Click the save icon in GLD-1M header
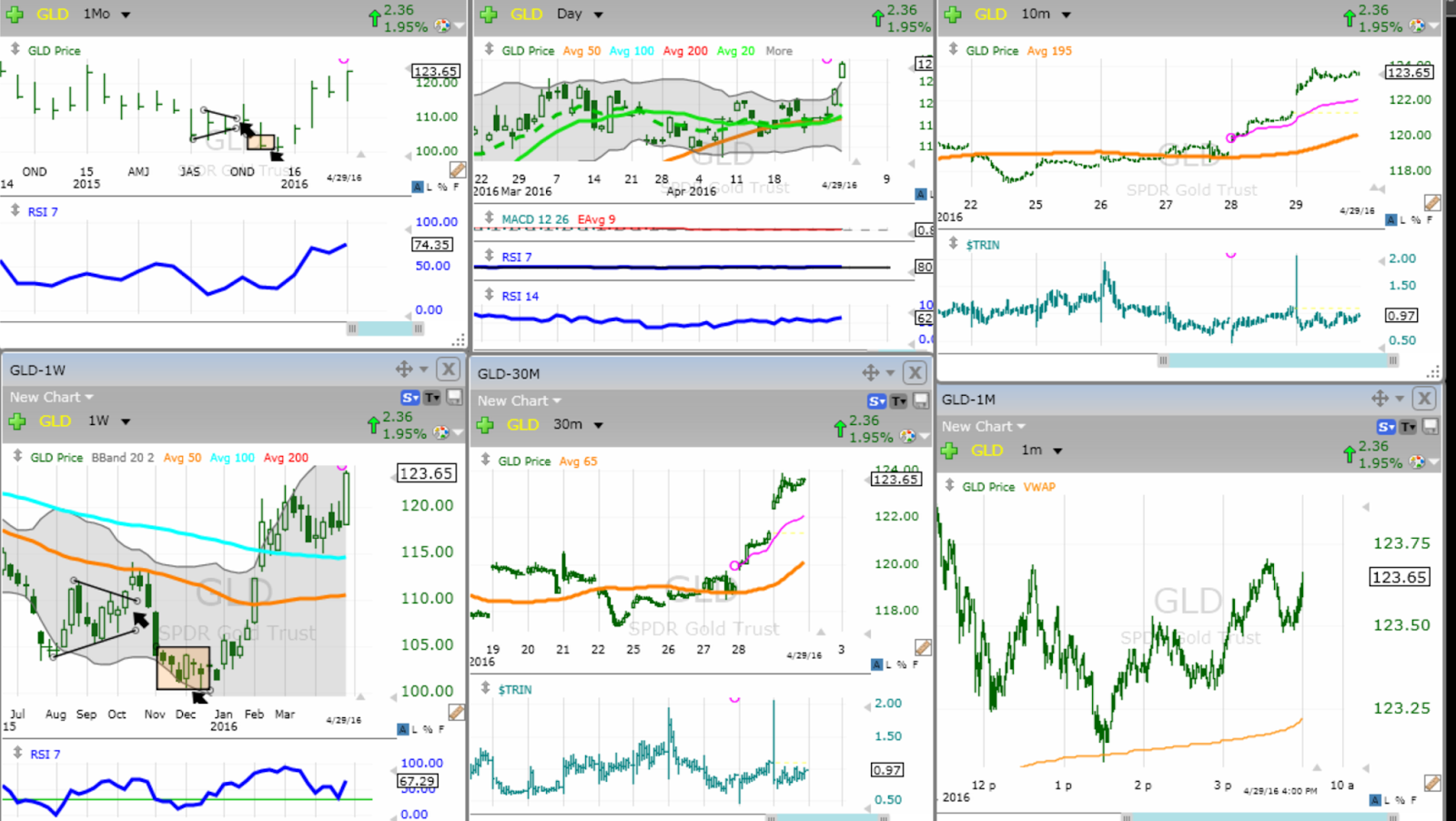Viewport: 1456px width, 821px height. point(1430,426)
